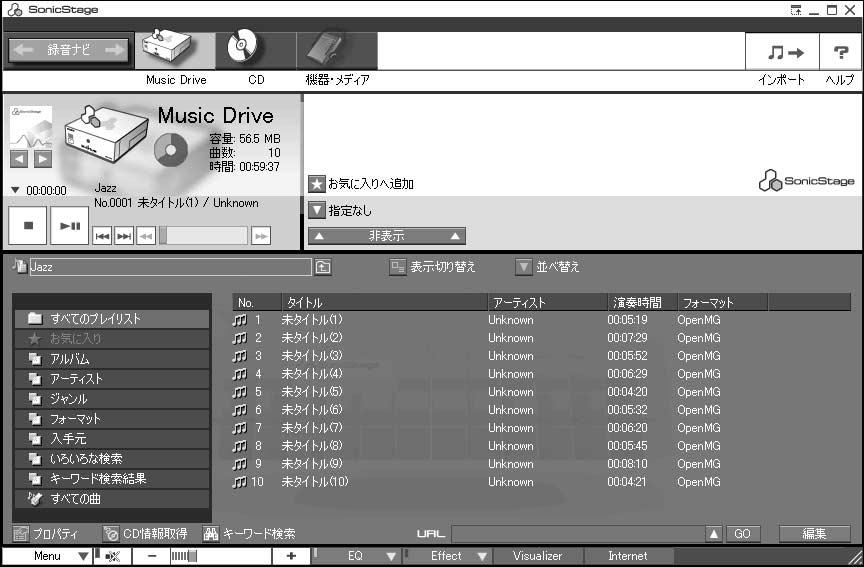The width and height of the screenshot is (864, 567).
Task: Select アルバム in the sidebar
Action: click(x=112, y=359)
